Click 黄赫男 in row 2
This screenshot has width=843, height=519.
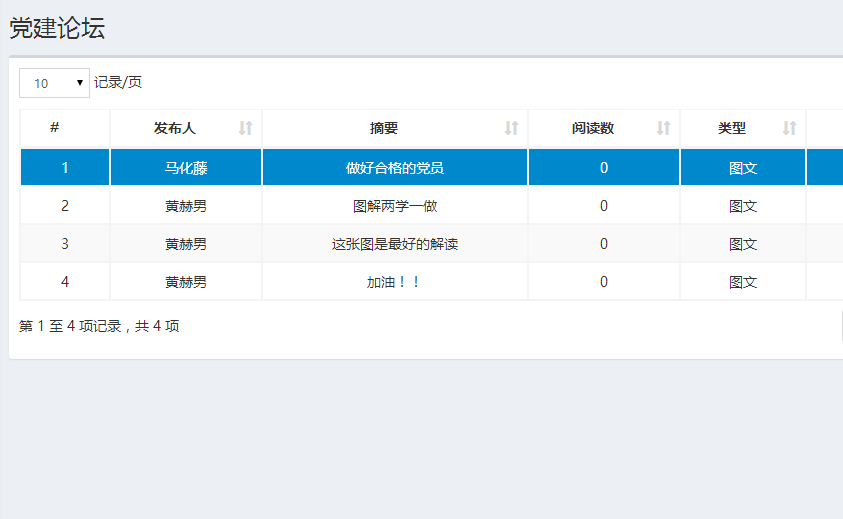[185, 206]
